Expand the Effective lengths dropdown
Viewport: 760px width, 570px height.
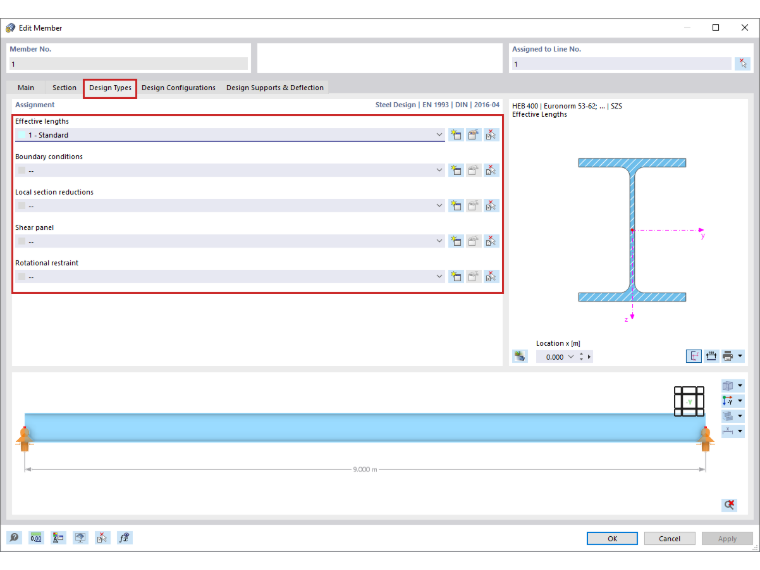point(439,135)
